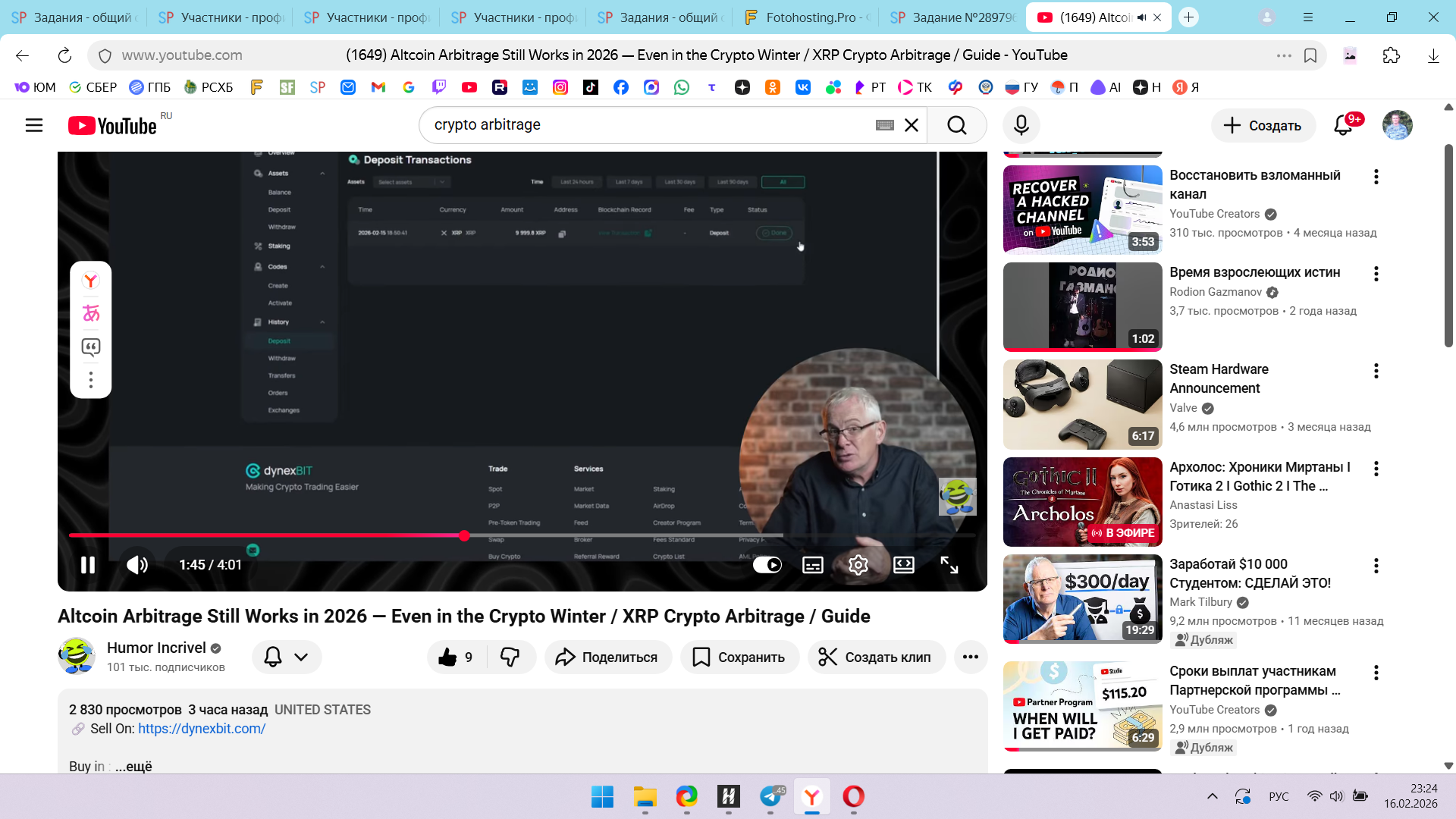Image resolution: width=1456 pixels, height=819 pixels.
Task: Open the dynexbit.com link in description
Action: coord(202,729)
